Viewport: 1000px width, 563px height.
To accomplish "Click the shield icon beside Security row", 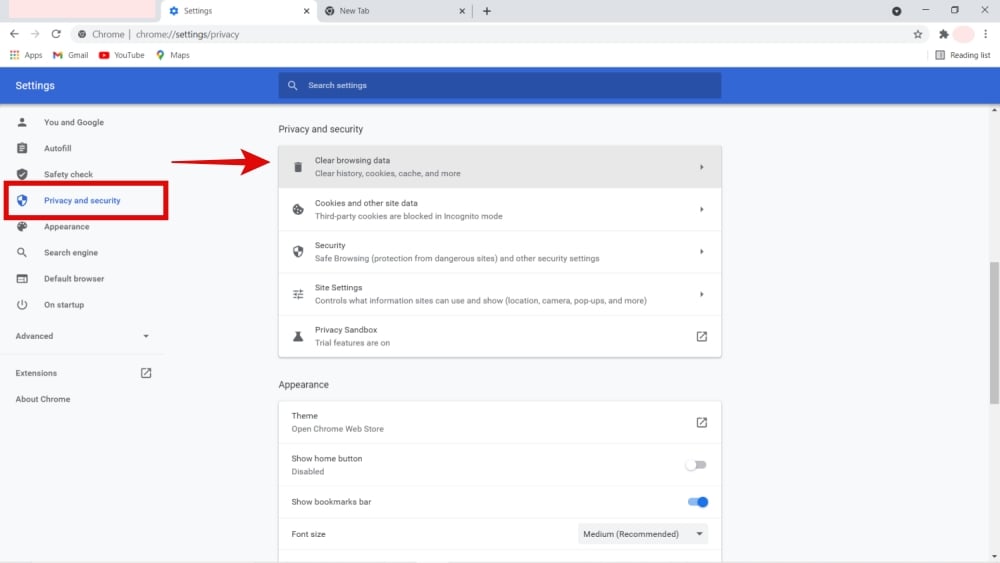I will coord(298,252).
